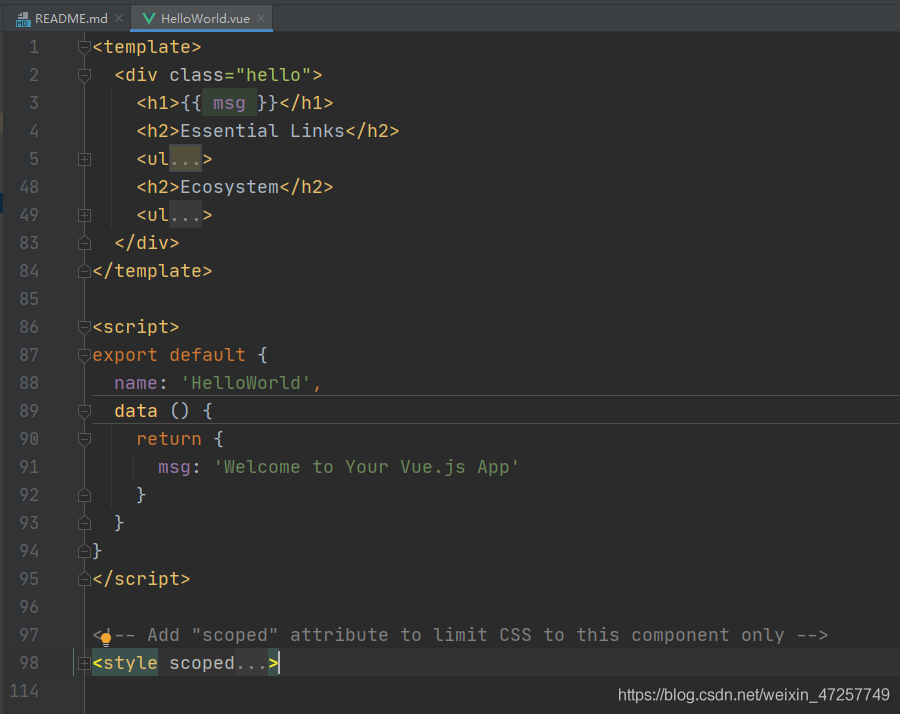The height and width of the screenshot is (714, 900).
Task: Click the folded ellipsis after ul on line 5
Action: coord(185,159)
